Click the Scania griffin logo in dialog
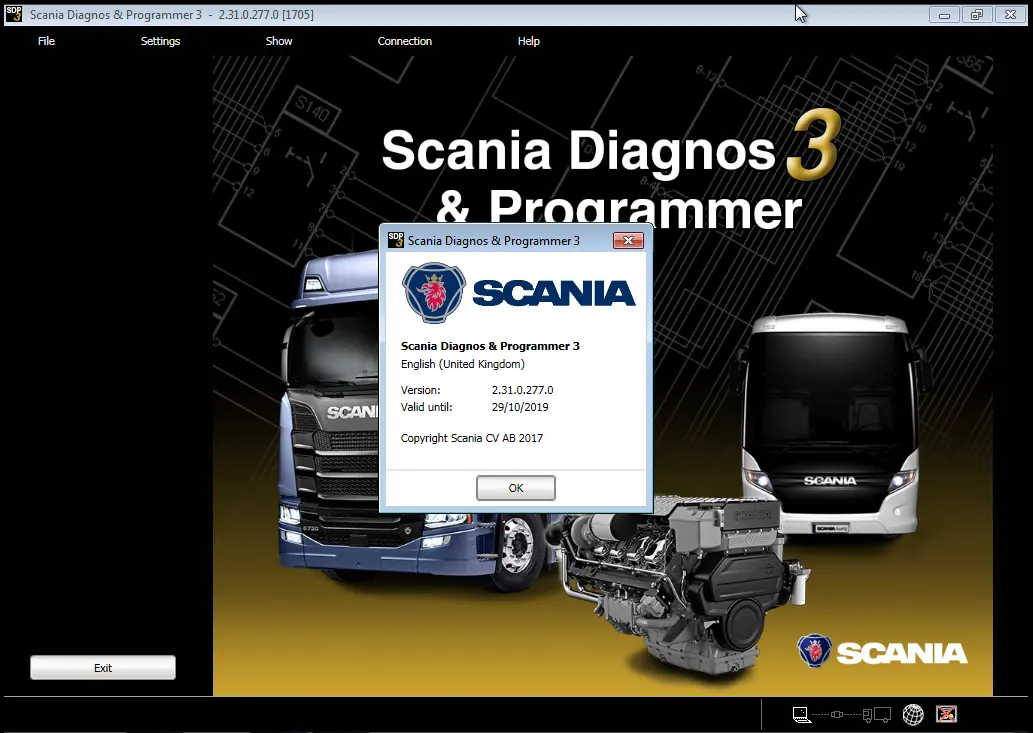The width and height of the screenshot is (1033, 733). pos(433,293)
